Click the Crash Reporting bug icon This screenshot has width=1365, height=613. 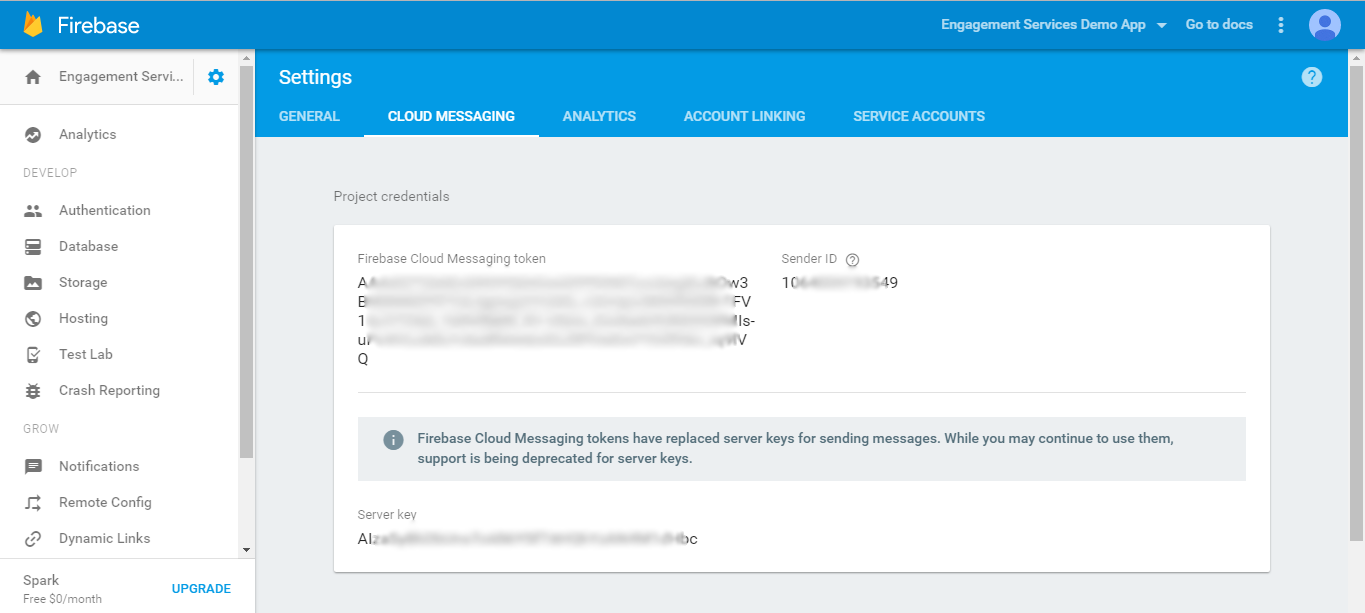coord(33,391)
